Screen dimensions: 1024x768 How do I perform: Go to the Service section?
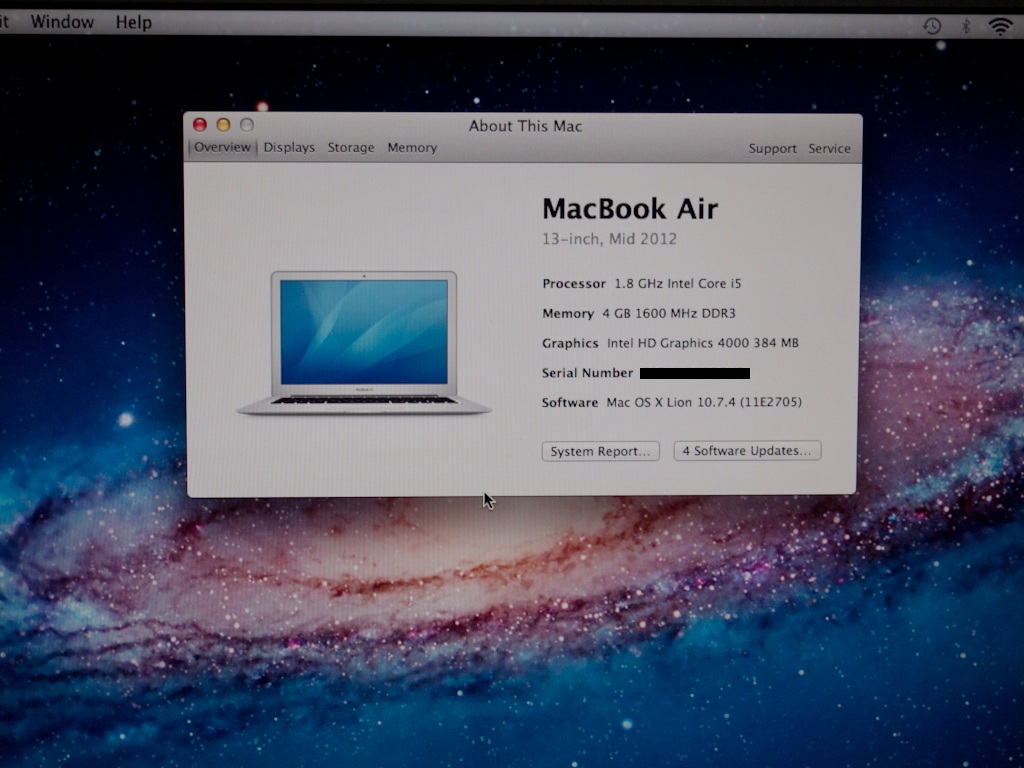pos(829,149)
